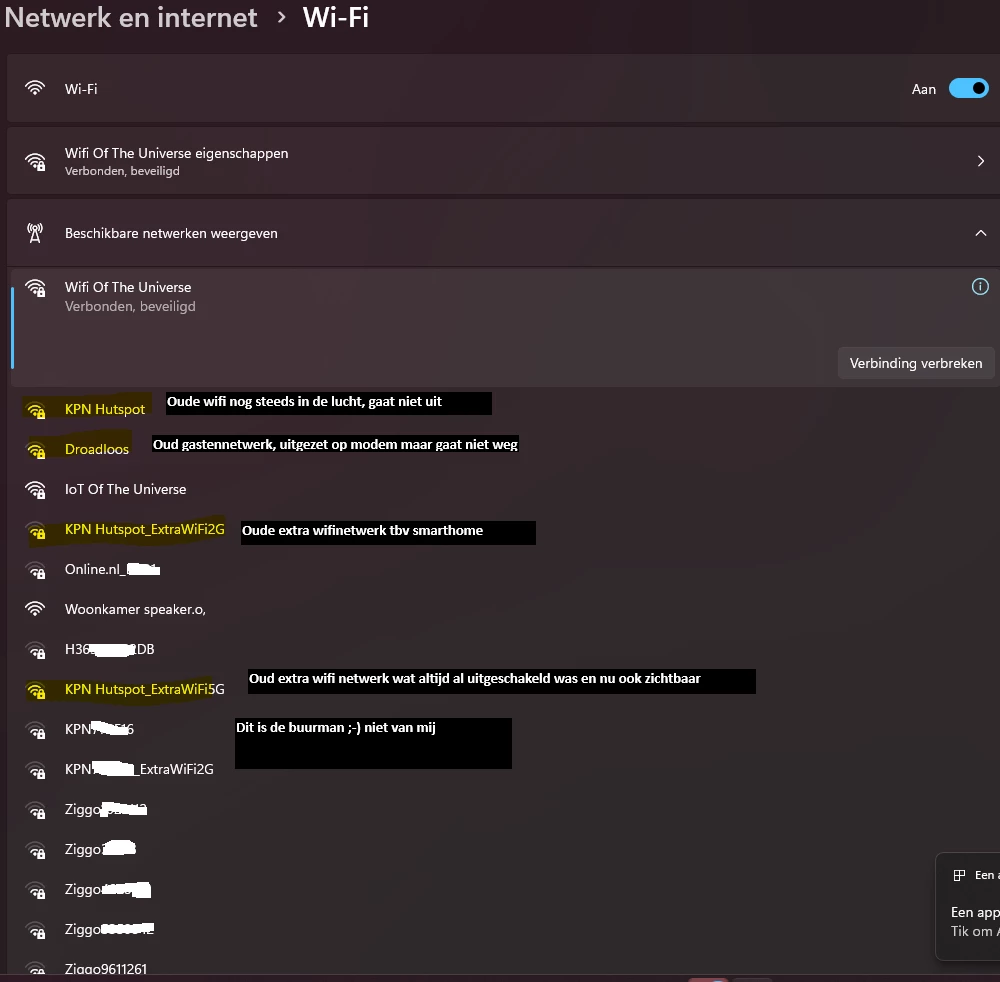Select the Droadloos network entry

click(97, 450)
